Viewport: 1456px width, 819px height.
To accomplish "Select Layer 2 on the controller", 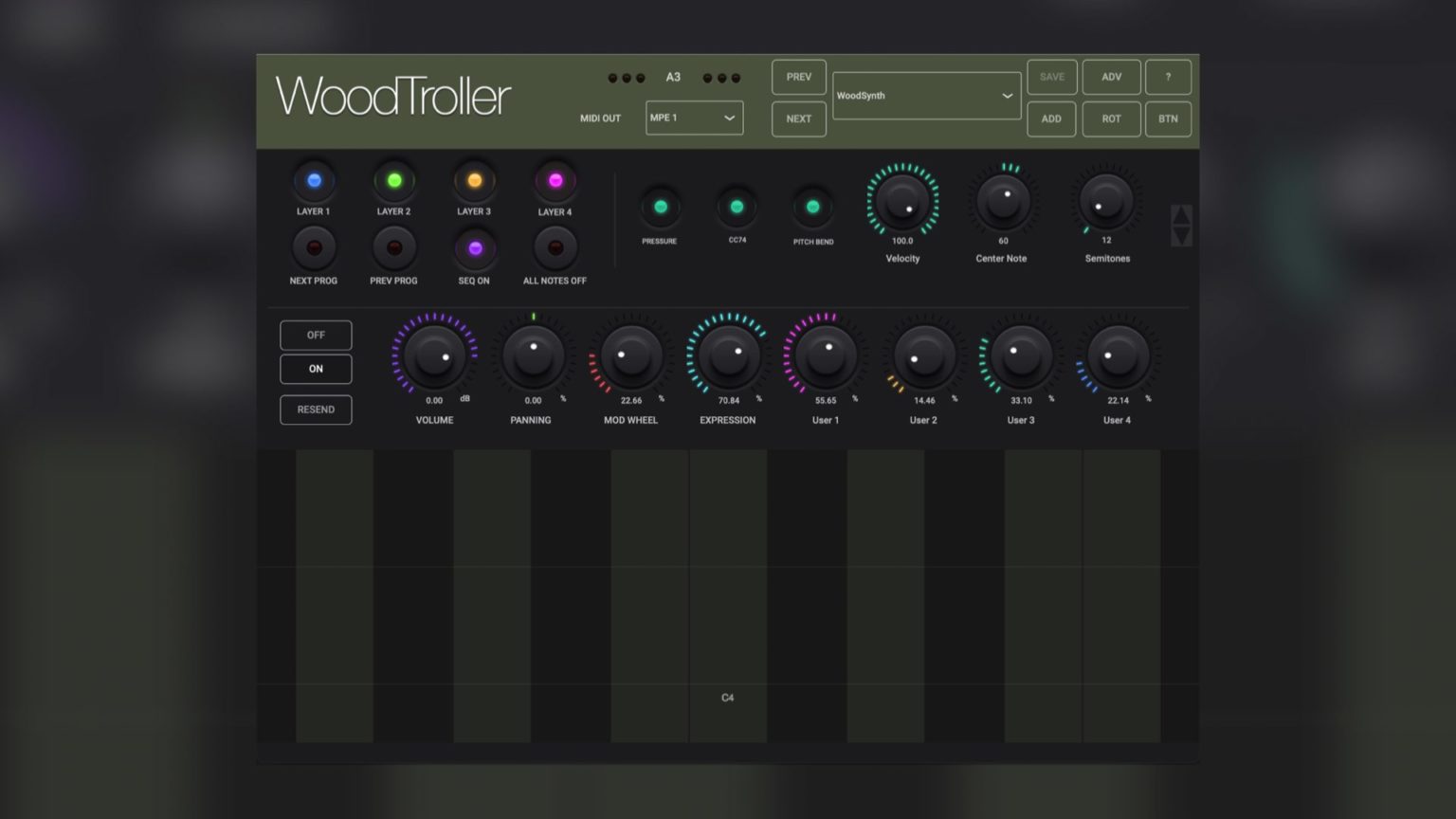I will tap(393, 179).
